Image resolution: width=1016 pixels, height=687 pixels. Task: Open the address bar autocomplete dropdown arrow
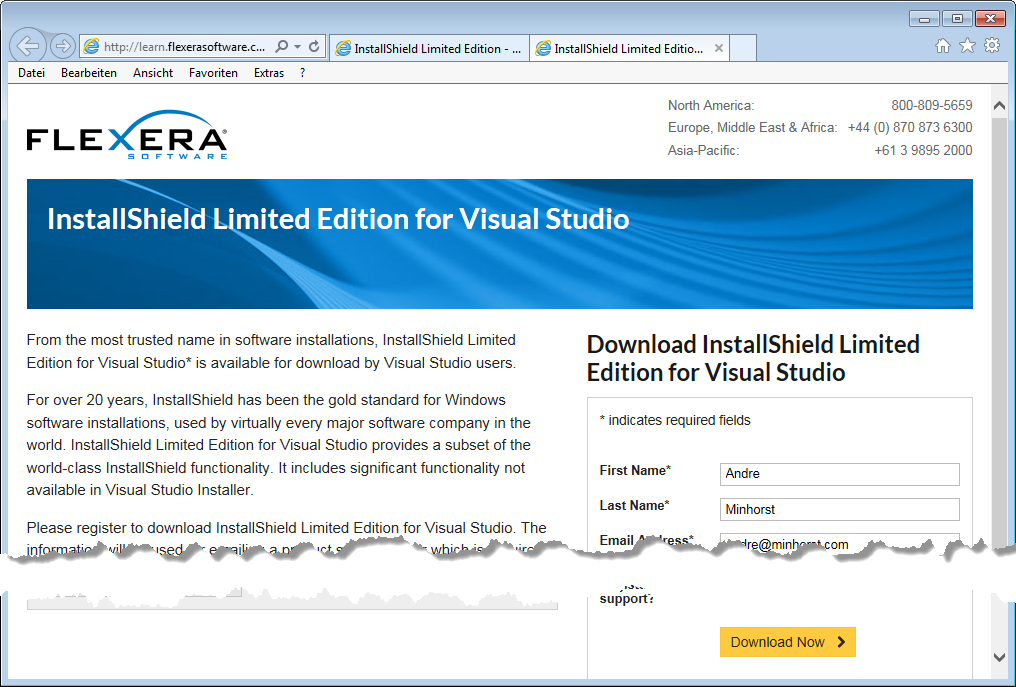coord(297,47)
